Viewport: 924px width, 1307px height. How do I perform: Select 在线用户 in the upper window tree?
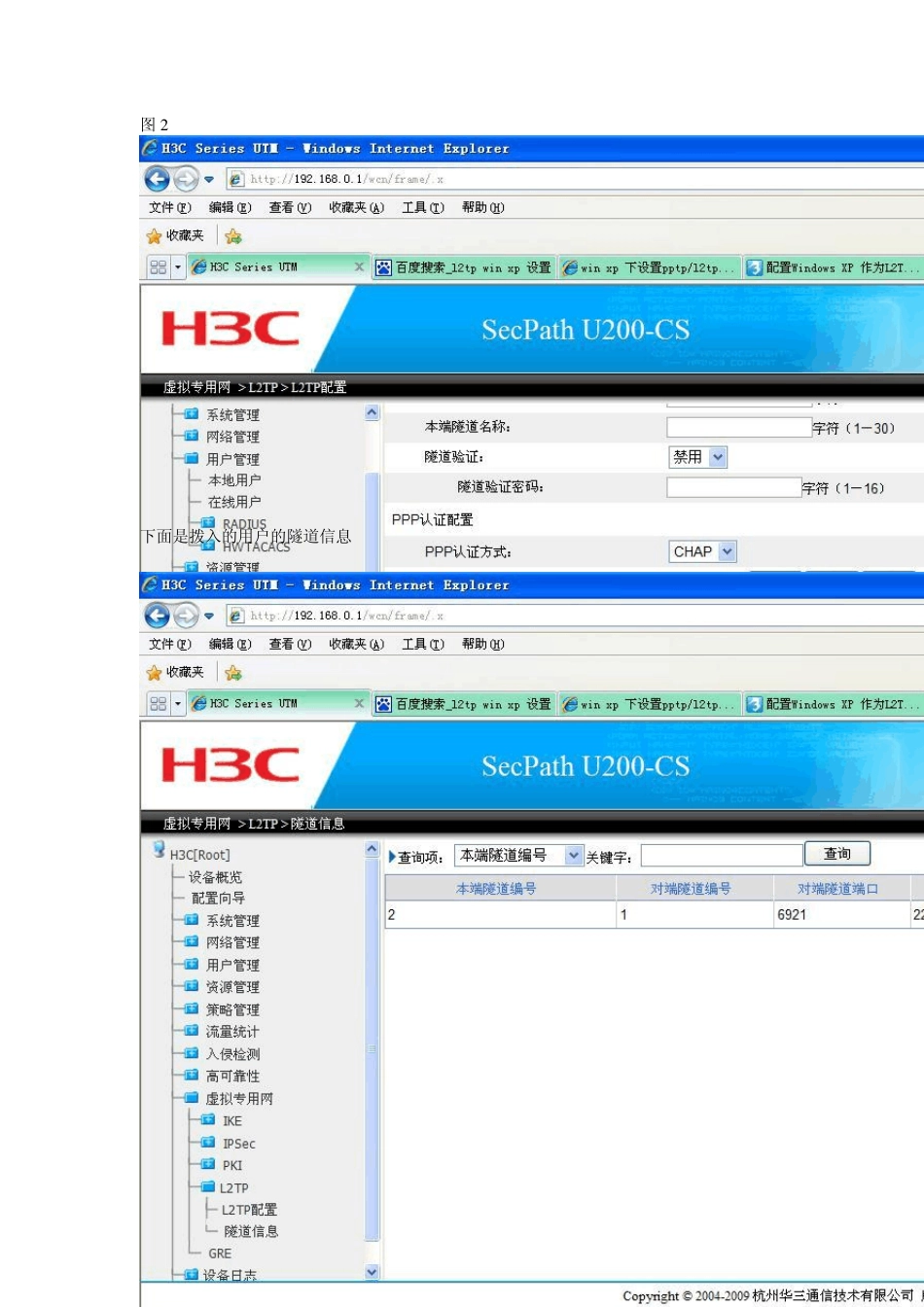[x=234, y=502]
